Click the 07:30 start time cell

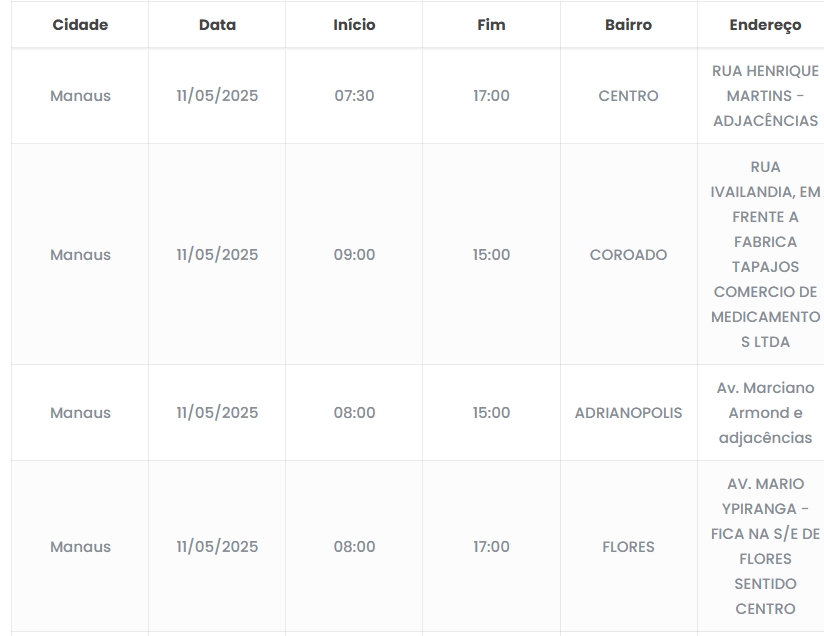(354, 96)
